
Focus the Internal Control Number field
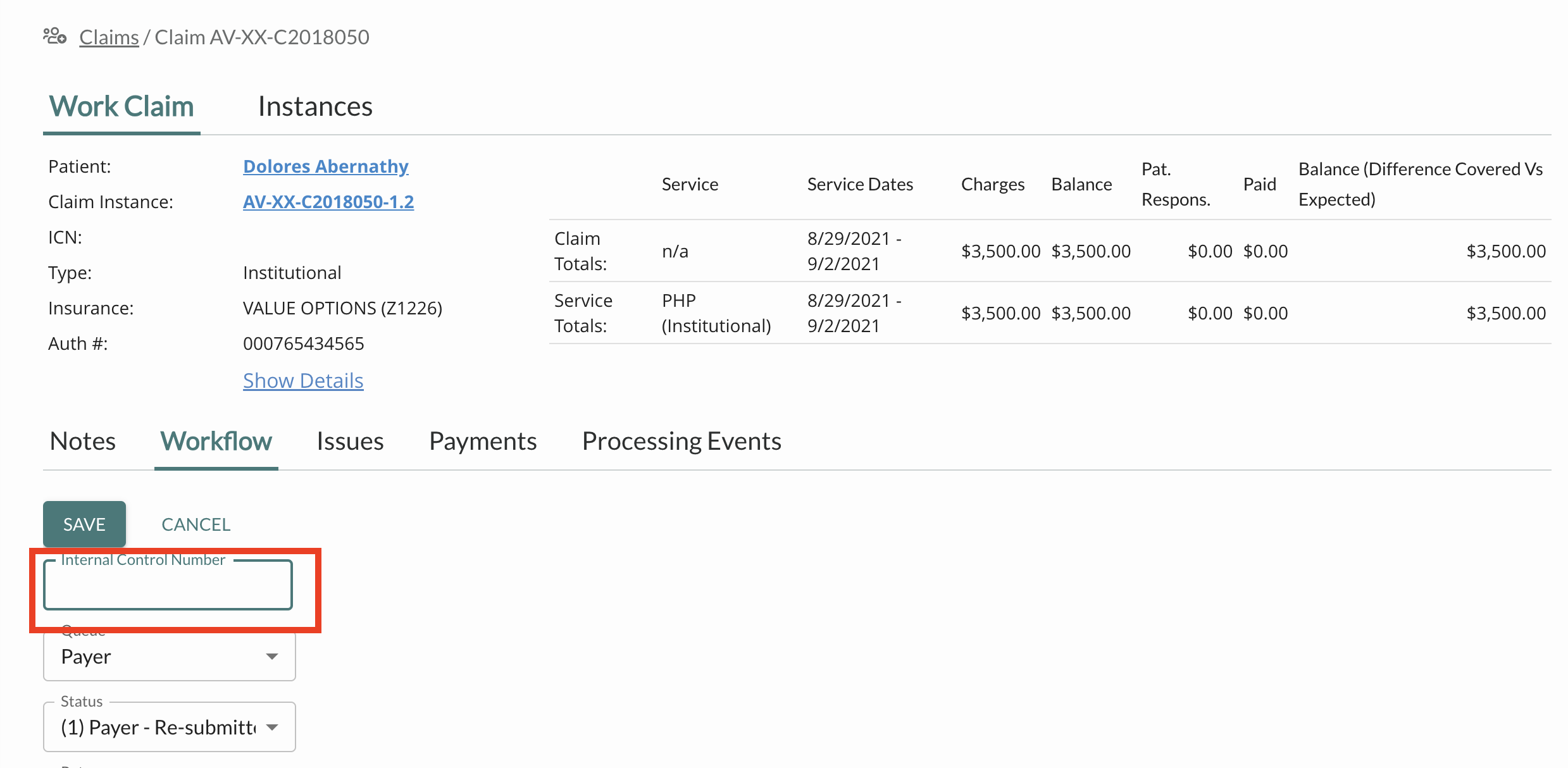pos(168,586)
